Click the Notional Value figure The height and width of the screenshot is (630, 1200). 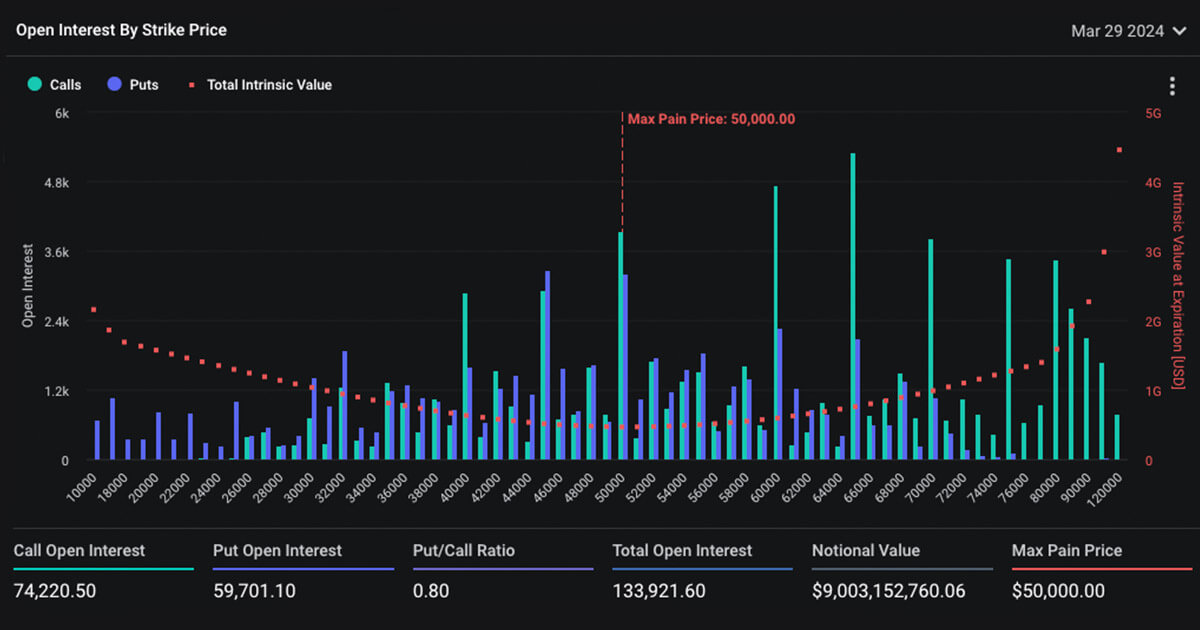coord(889,591)
